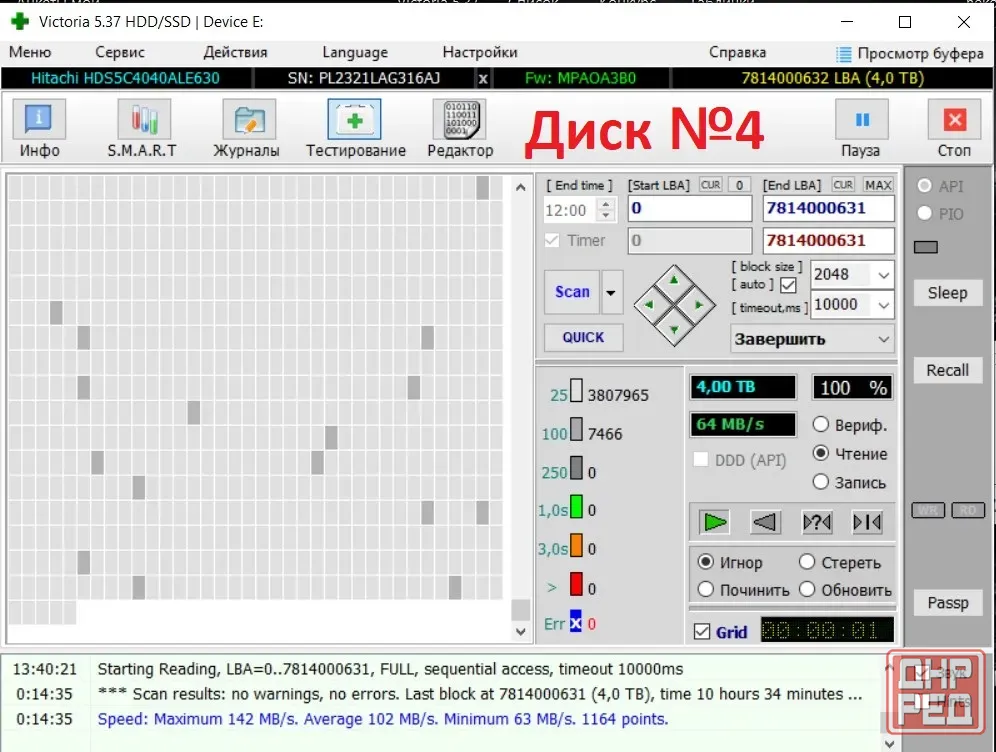Screen dimensions: 996x752
Task: Open the Журналы logs icon
Action: [x=249, y=119]
